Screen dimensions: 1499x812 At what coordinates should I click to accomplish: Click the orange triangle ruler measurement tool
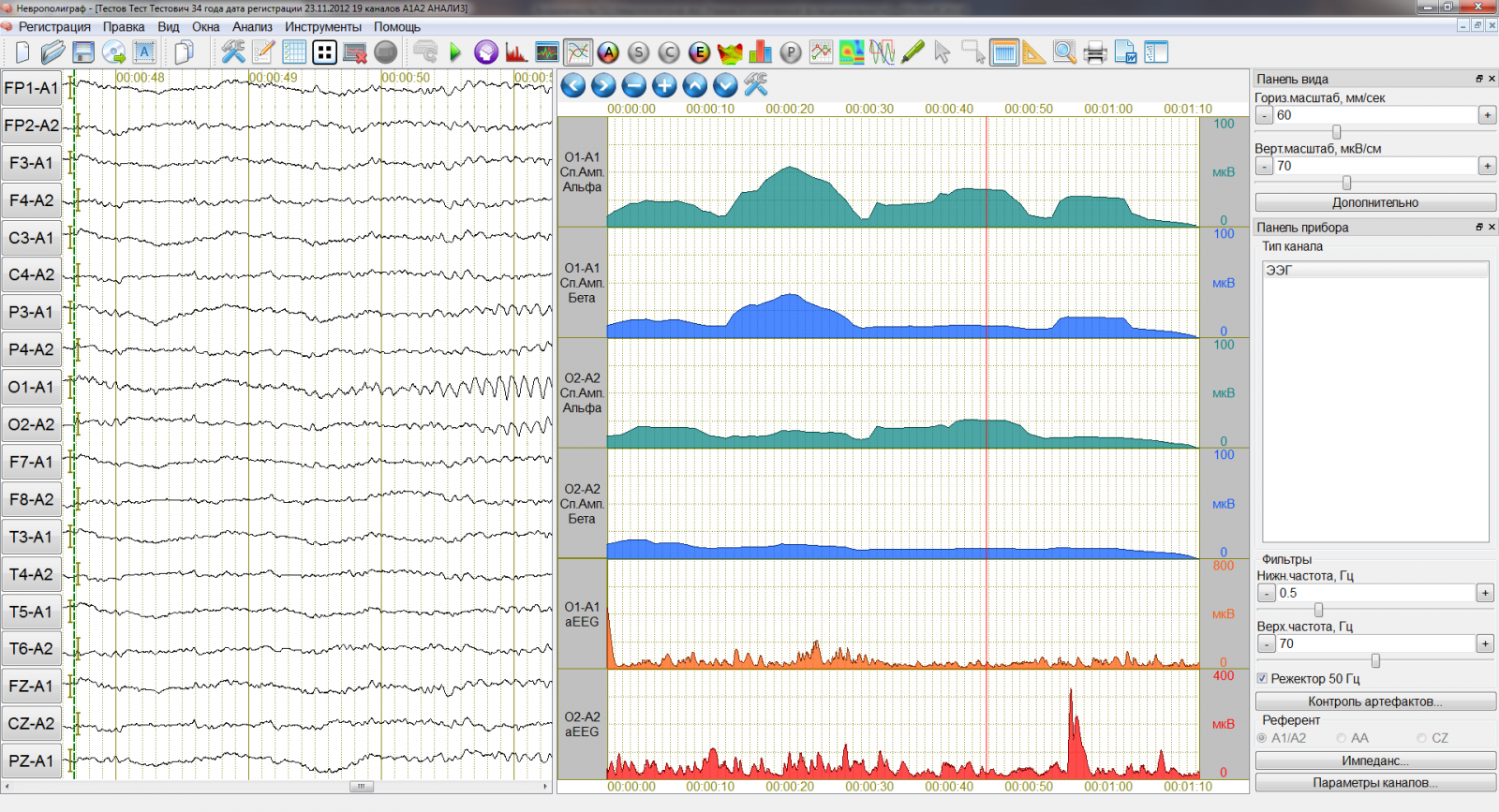coord(1033,52)
